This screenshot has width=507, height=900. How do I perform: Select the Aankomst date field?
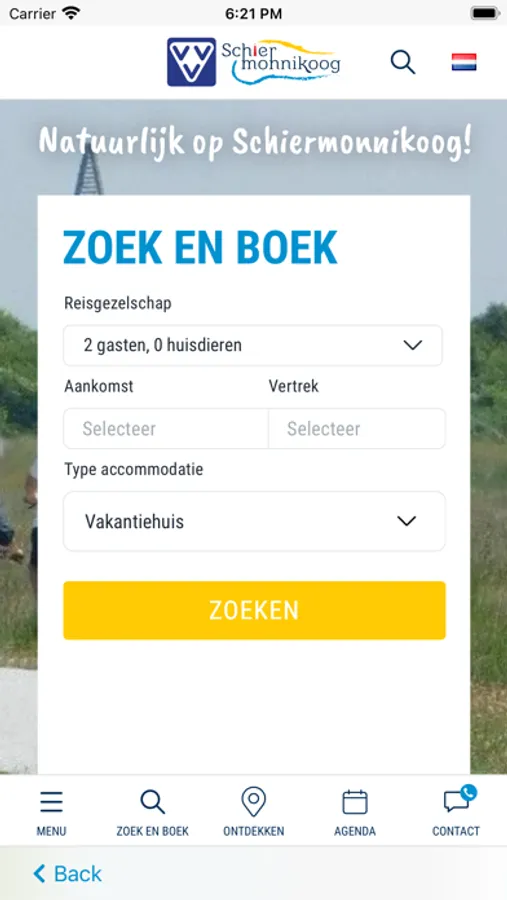(165, 429)
